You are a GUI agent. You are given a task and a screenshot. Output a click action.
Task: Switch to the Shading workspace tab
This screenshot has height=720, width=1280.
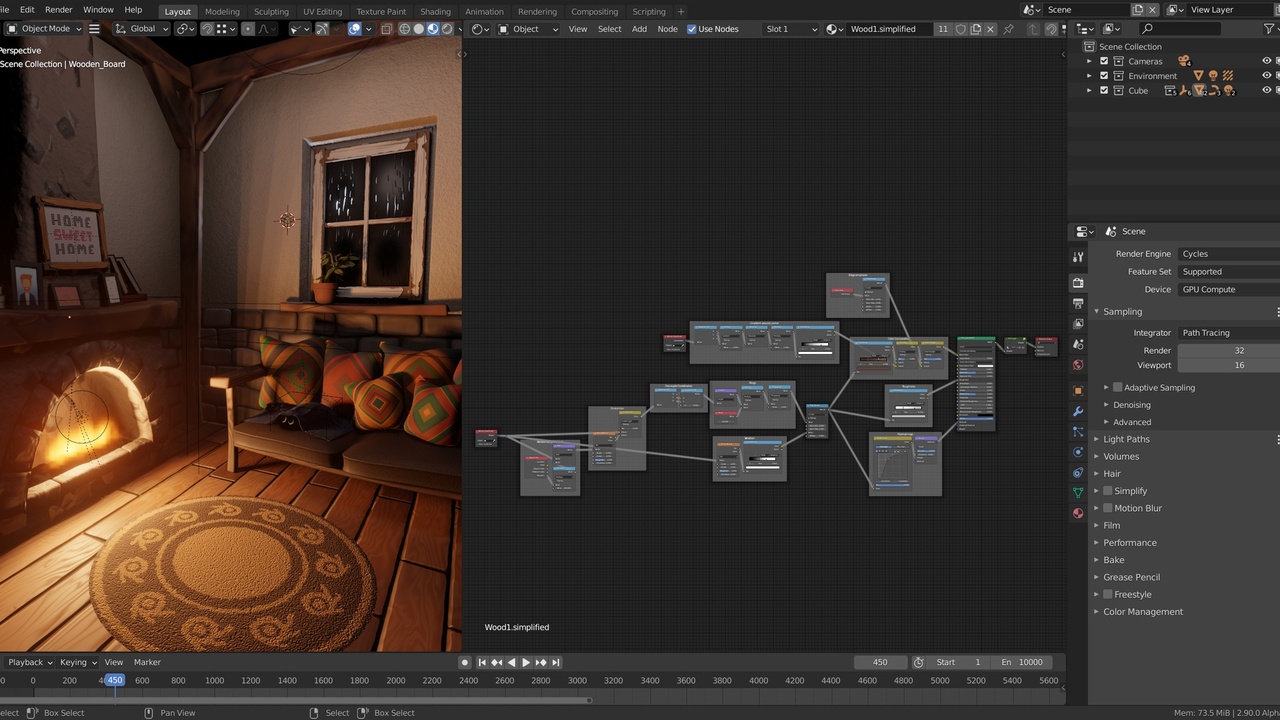coord(435,11)
